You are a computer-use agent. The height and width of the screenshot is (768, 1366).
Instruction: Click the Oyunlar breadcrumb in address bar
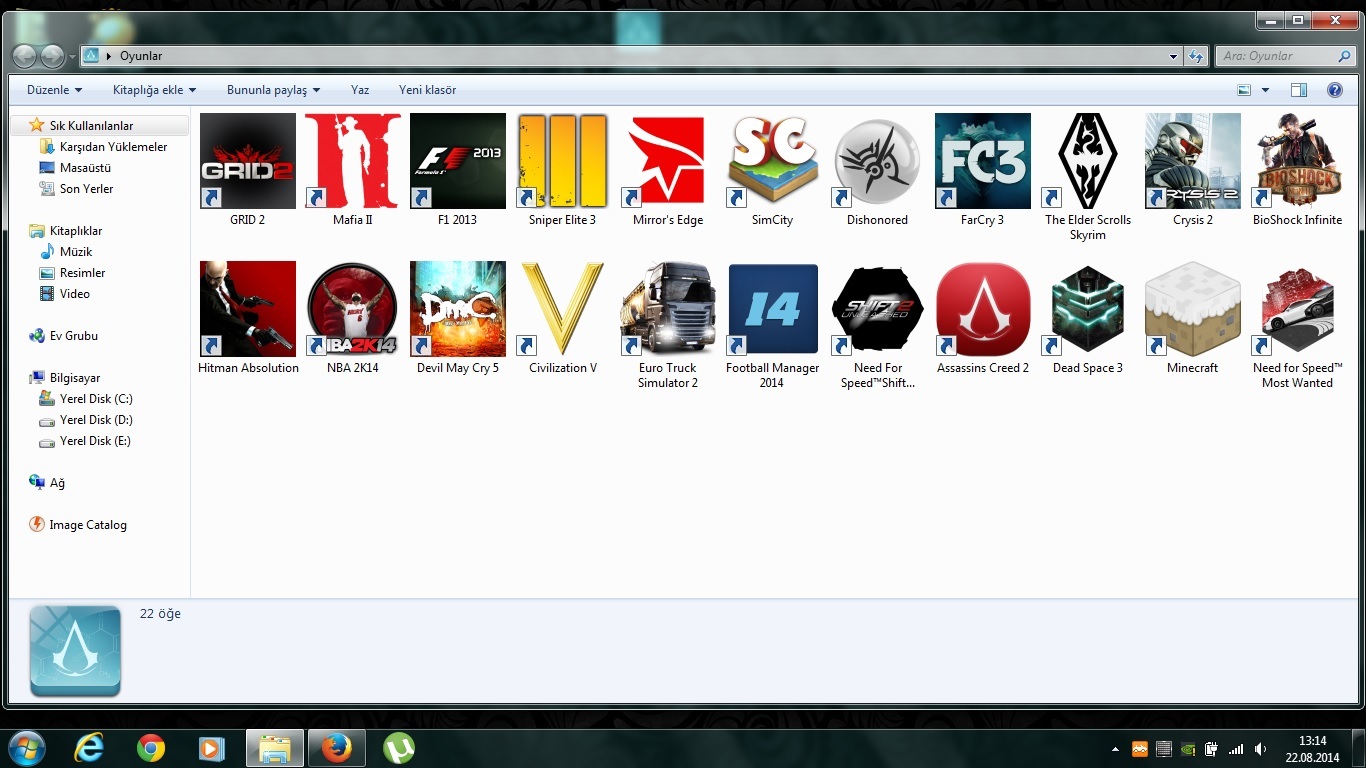tap(141, 56)
